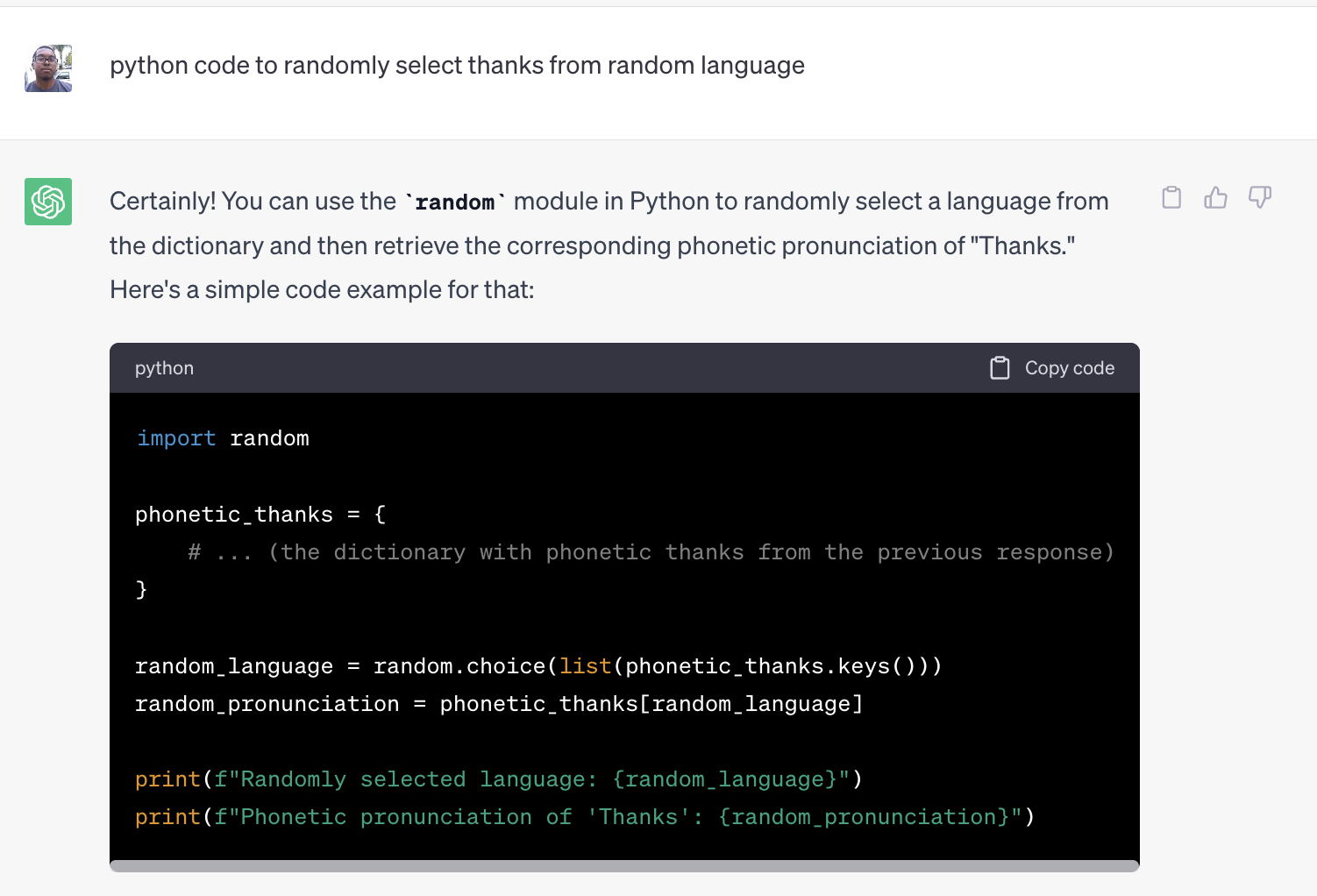Click the user profile avatar
The height and width of the screenshot is (896, 1317).
(x=48, y=68)
